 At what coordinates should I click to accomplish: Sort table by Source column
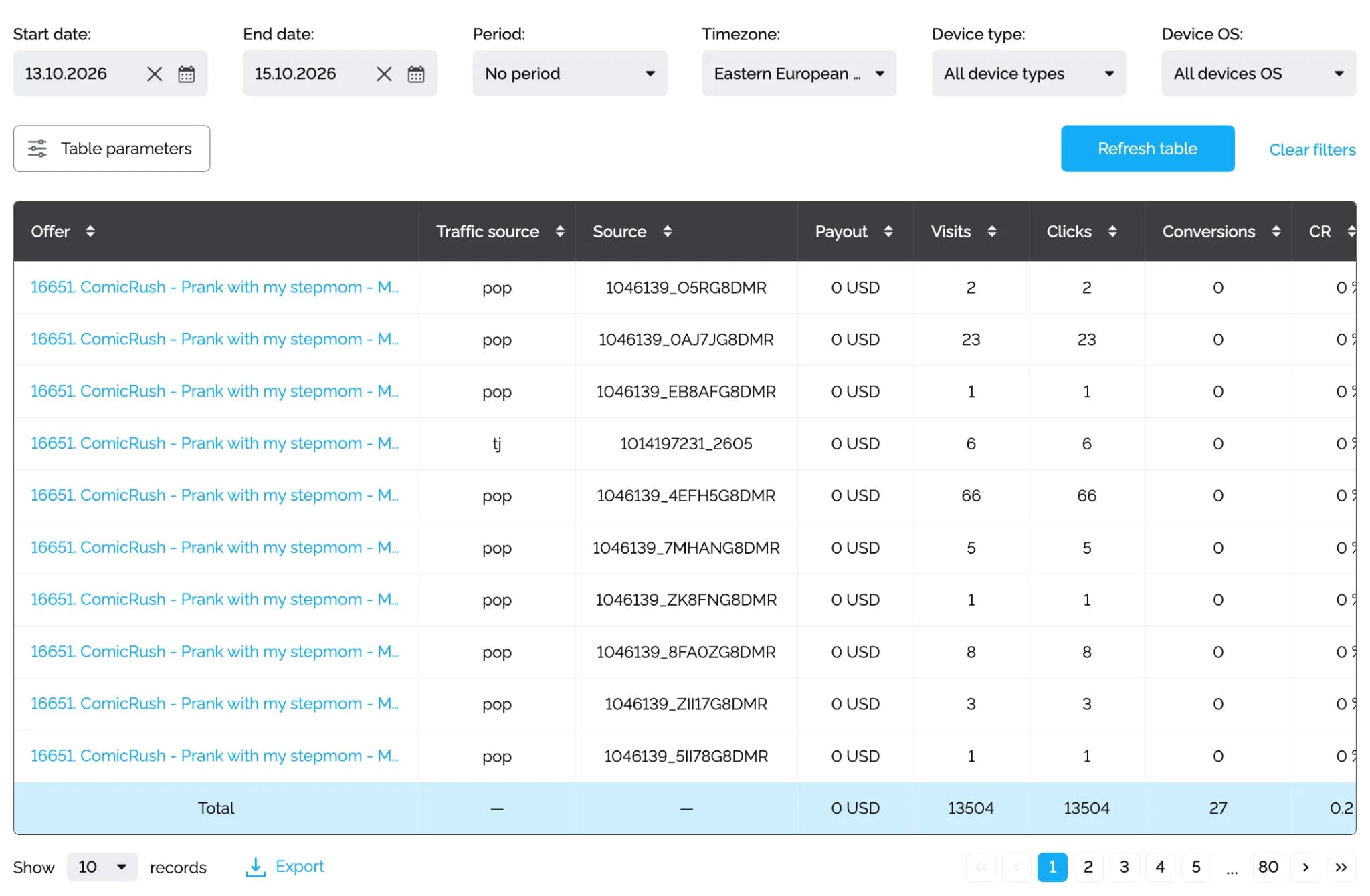pyautogui.click(x=668, y=231)
